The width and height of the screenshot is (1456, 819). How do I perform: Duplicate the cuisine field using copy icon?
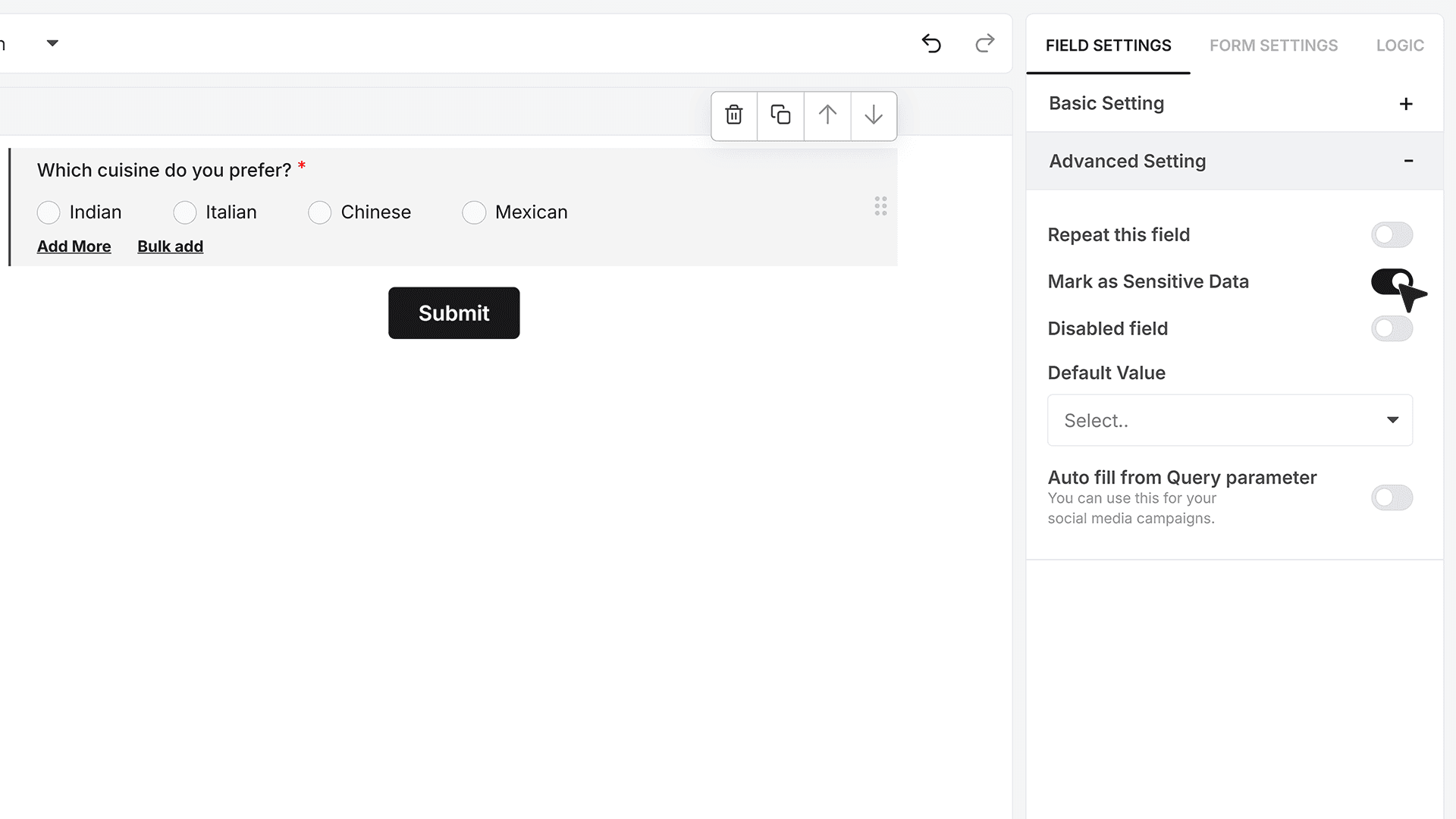pyautogui.click(x=780, y=115)
